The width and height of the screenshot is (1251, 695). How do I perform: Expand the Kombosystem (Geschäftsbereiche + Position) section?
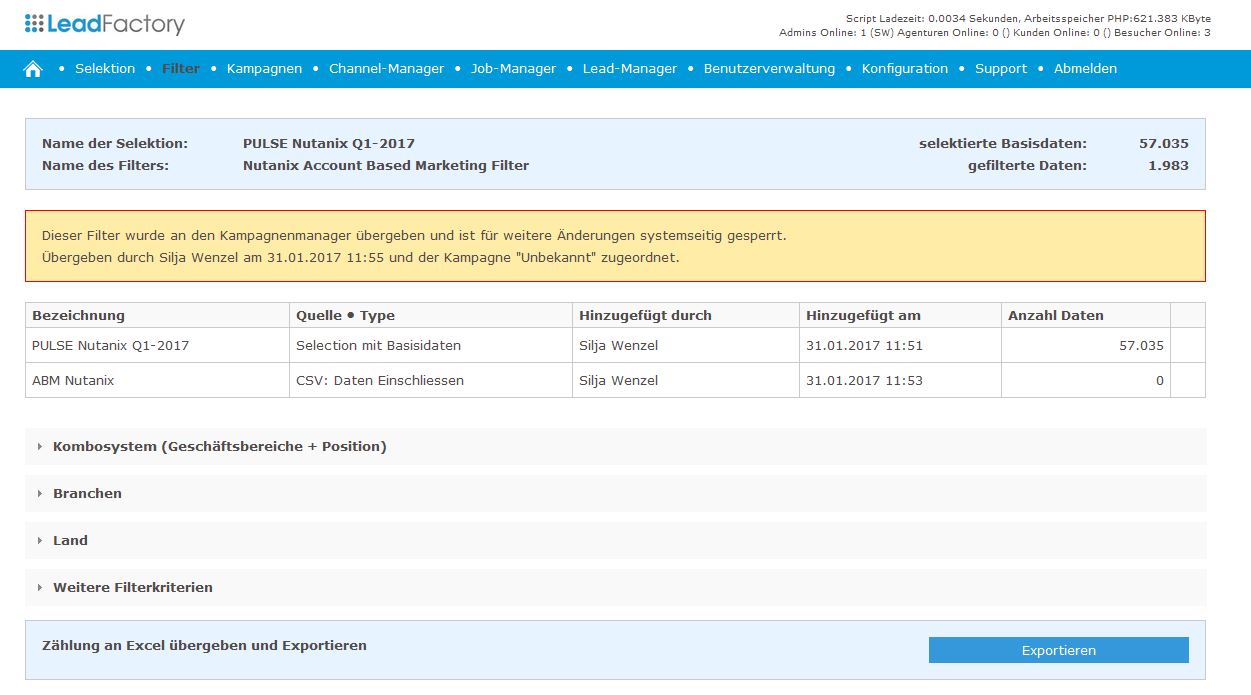615,447
